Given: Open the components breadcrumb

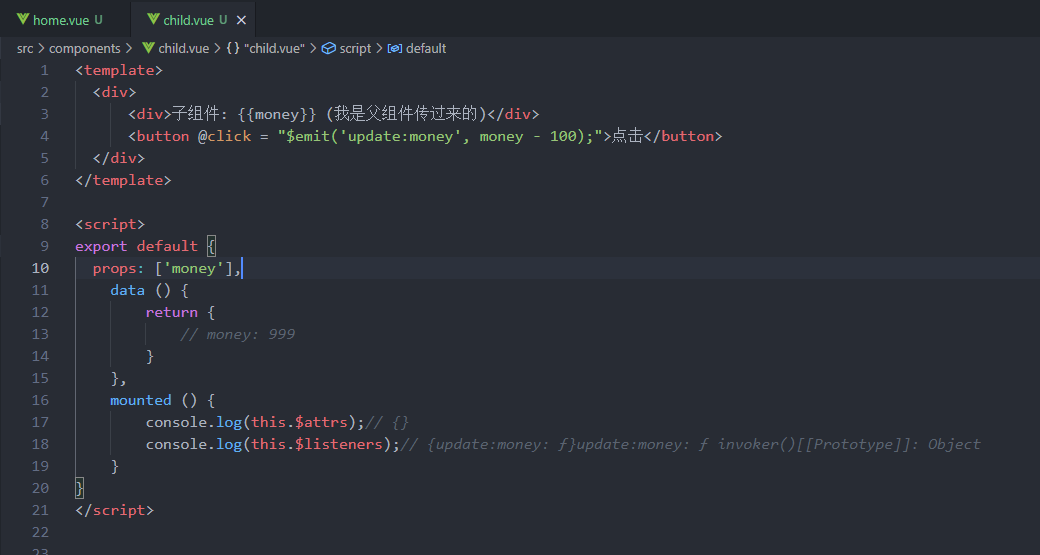Looking at the screenshot, I should [85, 48].
